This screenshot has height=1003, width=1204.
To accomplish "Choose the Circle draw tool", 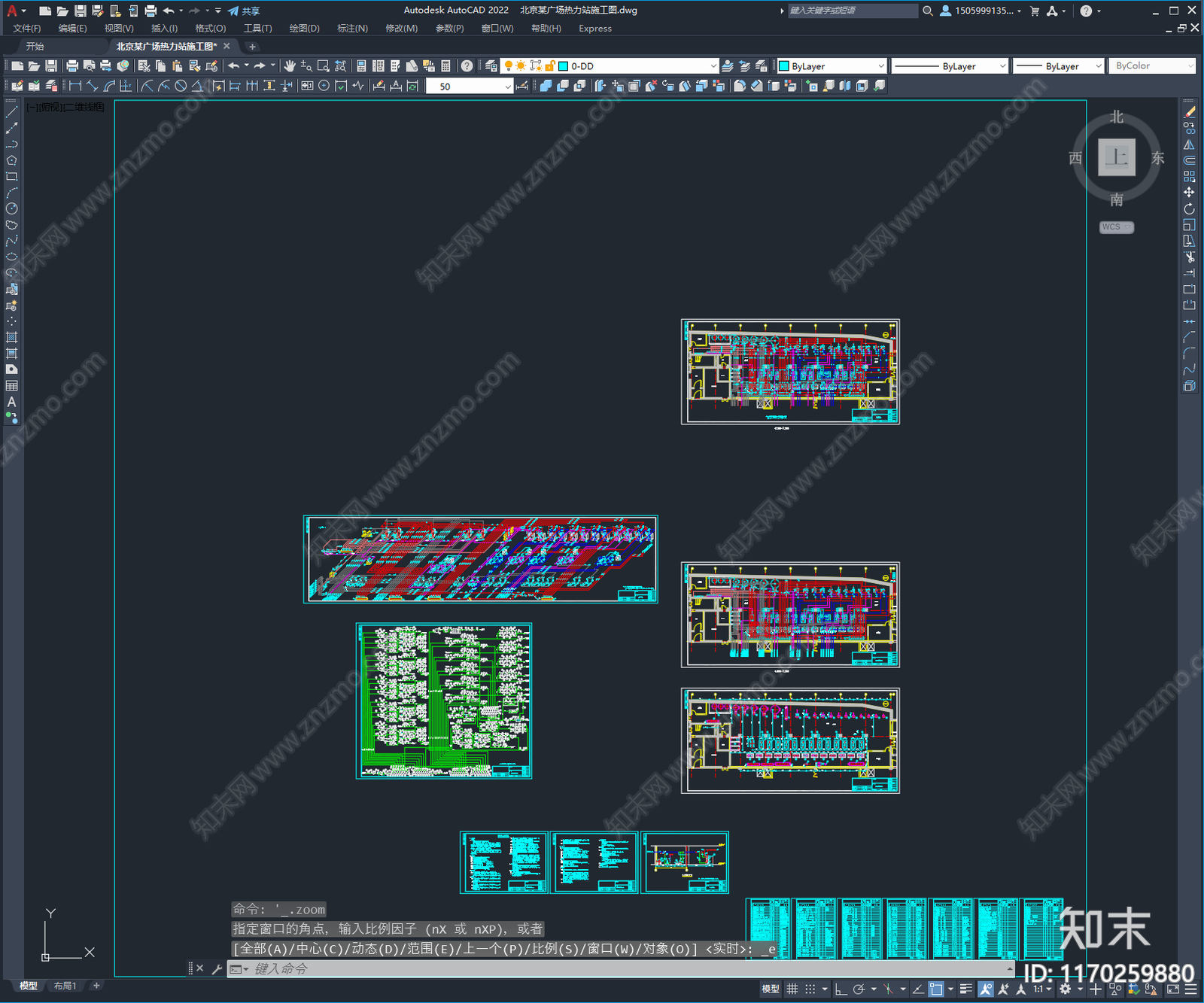I will coord(11,209).
